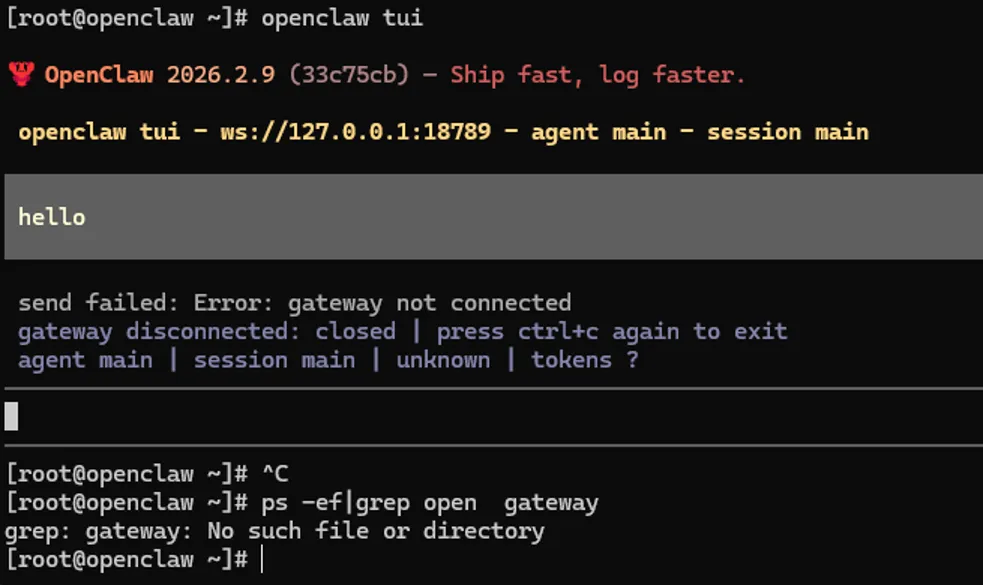Click the 'unknown' model status indicator

[443, 360]
